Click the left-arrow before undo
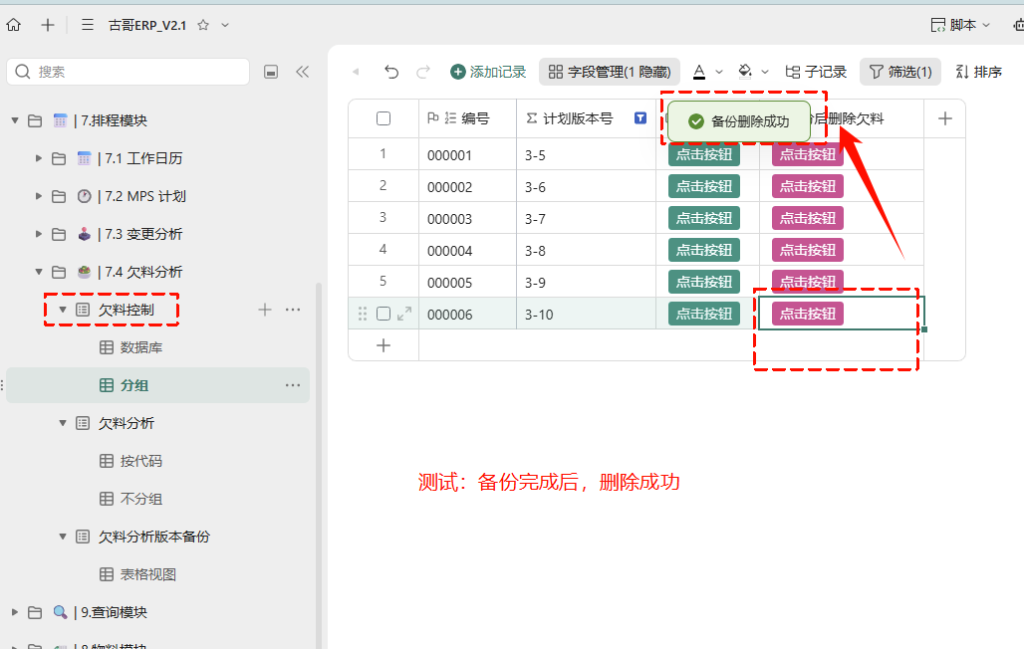1024x649 pixels. (356, 72)
